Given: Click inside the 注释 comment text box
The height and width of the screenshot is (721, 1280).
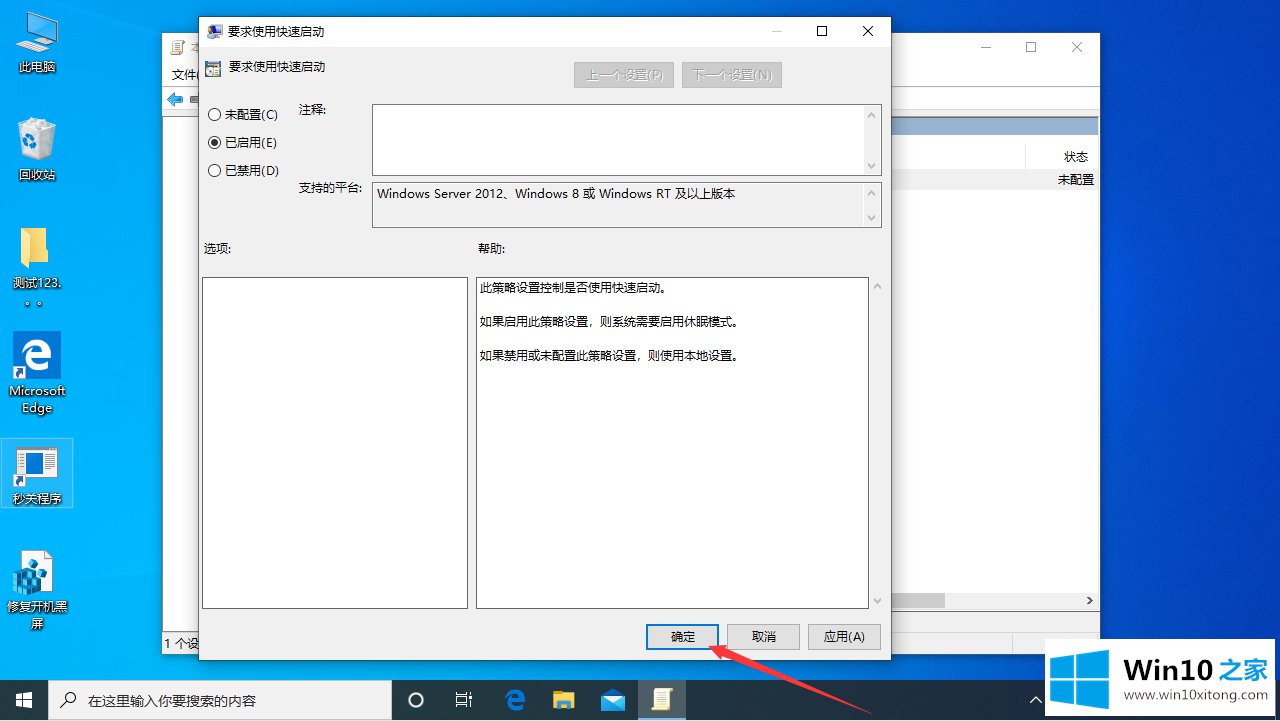Looking at the screenshot, I should (618, 140).
